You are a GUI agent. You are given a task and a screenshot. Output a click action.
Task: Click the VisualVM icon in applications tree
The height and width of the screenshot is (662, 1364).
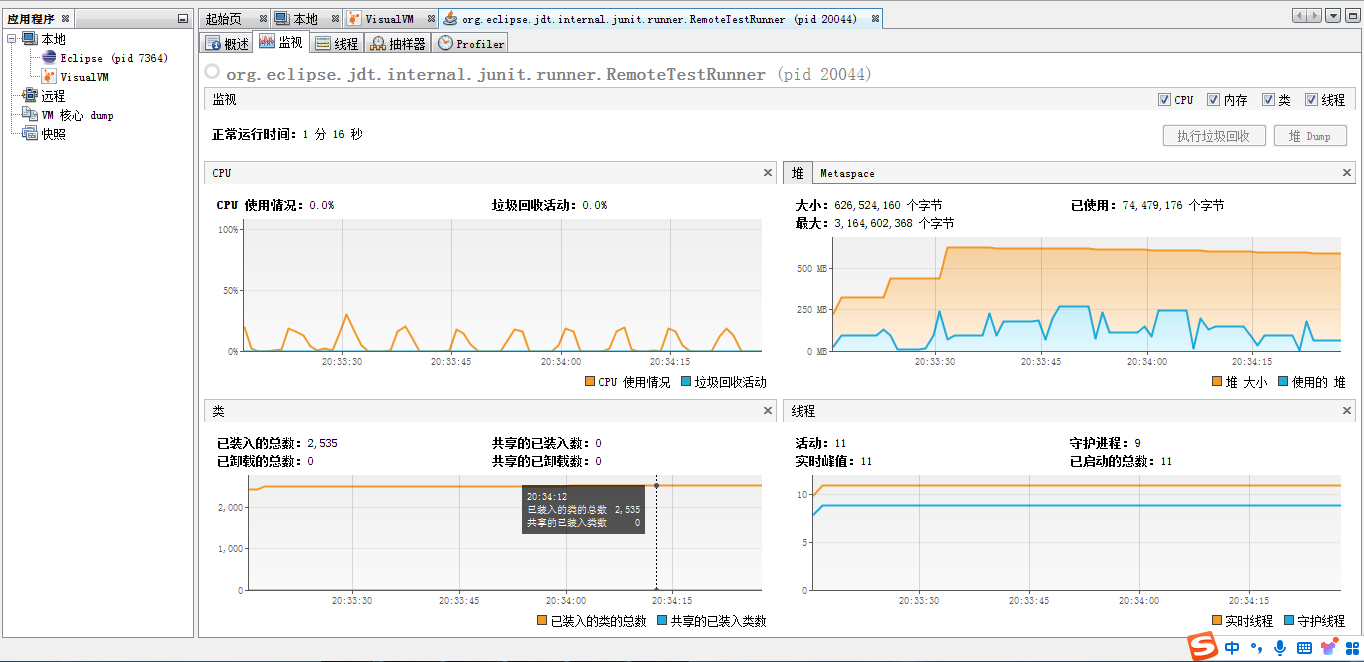49,77
